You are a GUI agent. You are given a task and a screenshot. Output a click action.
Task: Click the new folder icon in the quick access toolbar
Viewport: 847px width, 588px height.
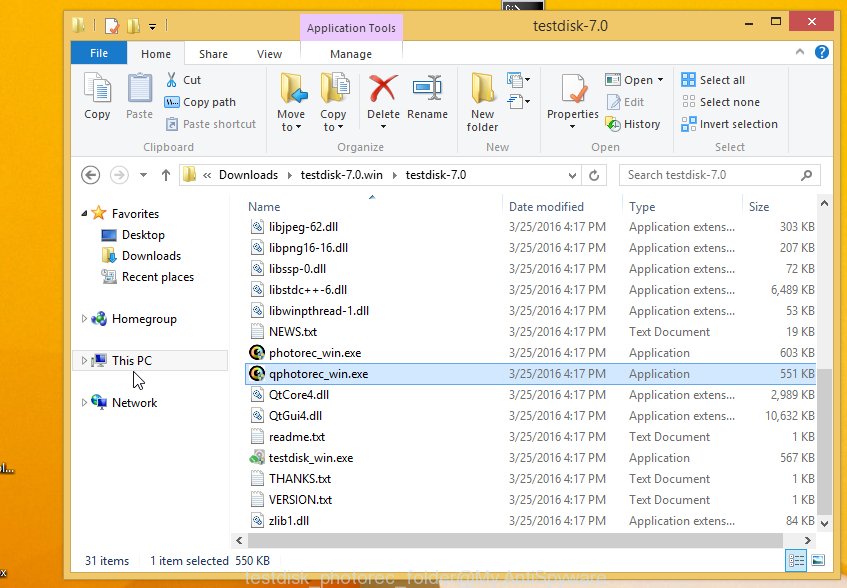pyautogui.click(x=133, y=25)
